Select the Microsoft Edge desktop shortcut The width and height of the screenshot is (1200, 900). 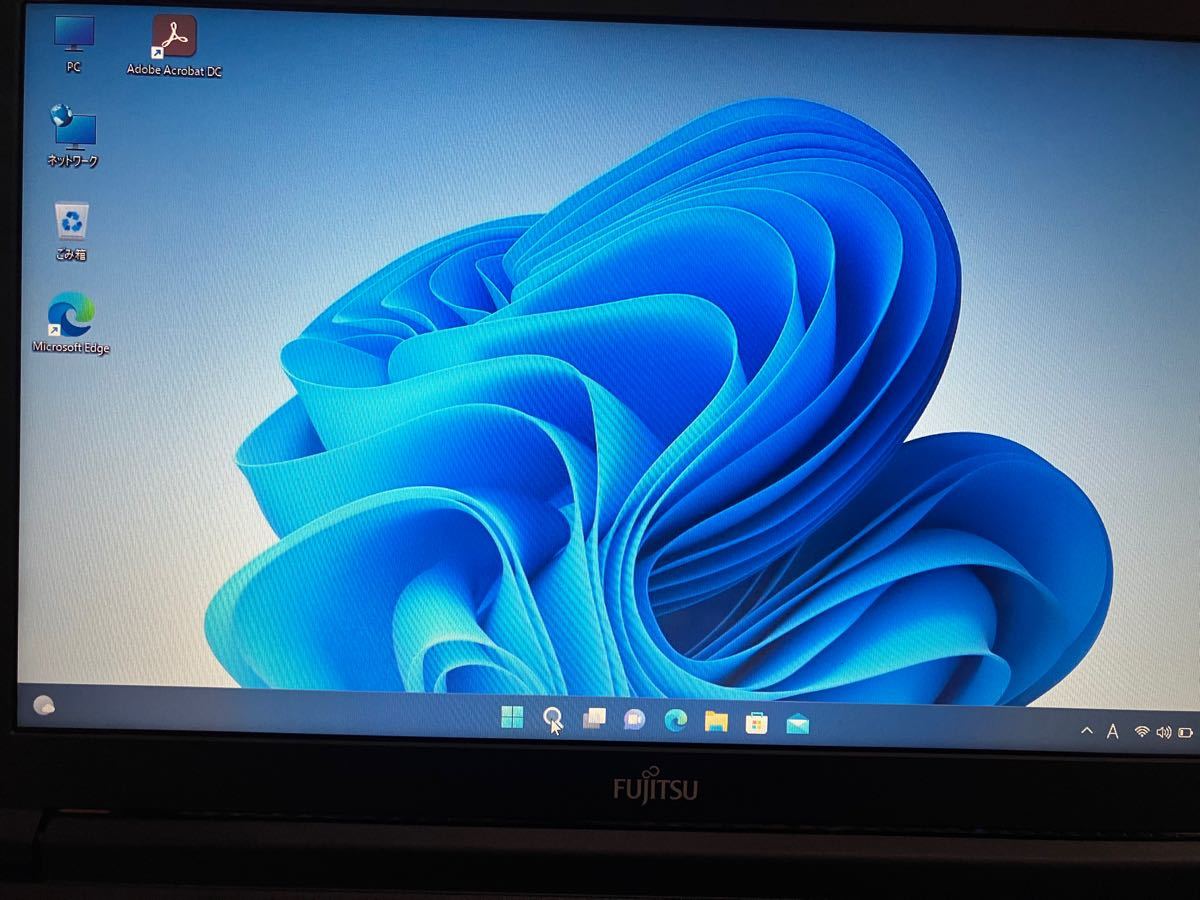[x=71, y=322]
